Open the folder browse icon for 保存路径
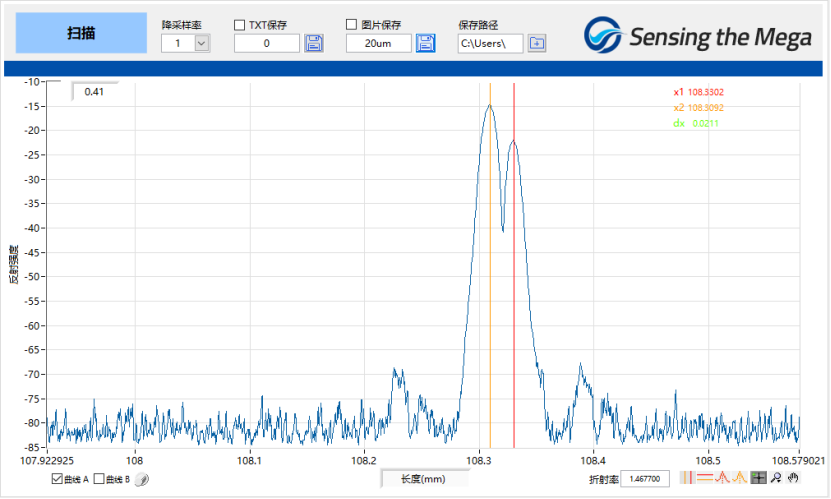This screenshot has height=499, width=831. [x=537, y=43]
